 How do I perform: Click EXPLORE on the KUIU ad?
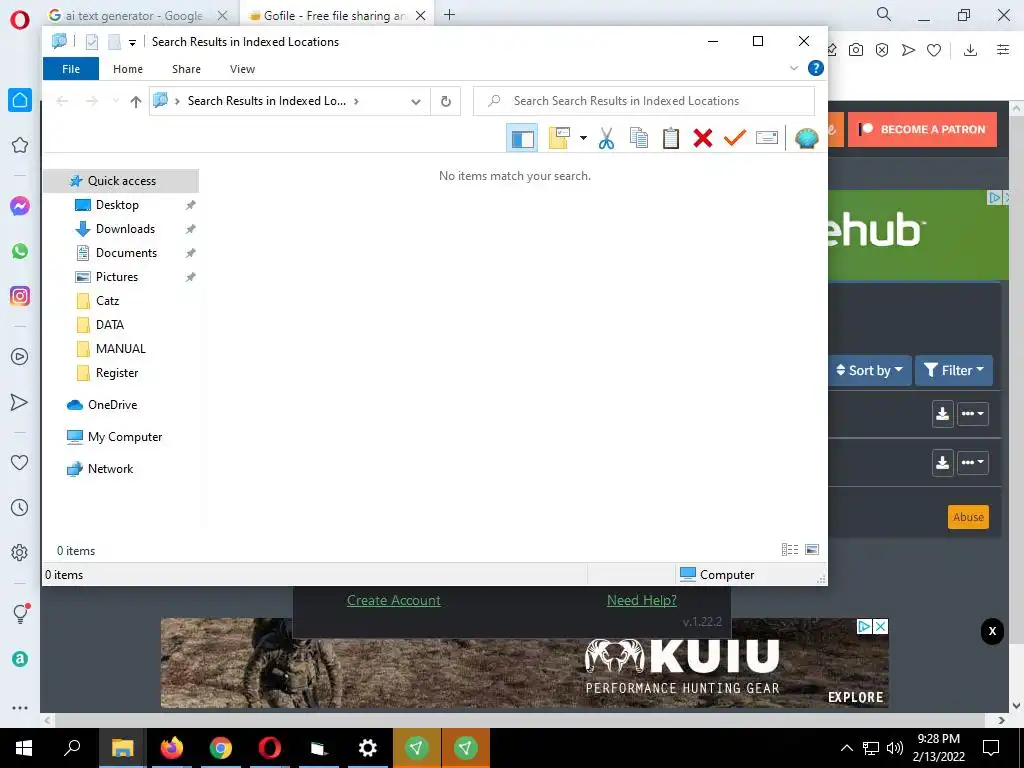click(856, 697)
